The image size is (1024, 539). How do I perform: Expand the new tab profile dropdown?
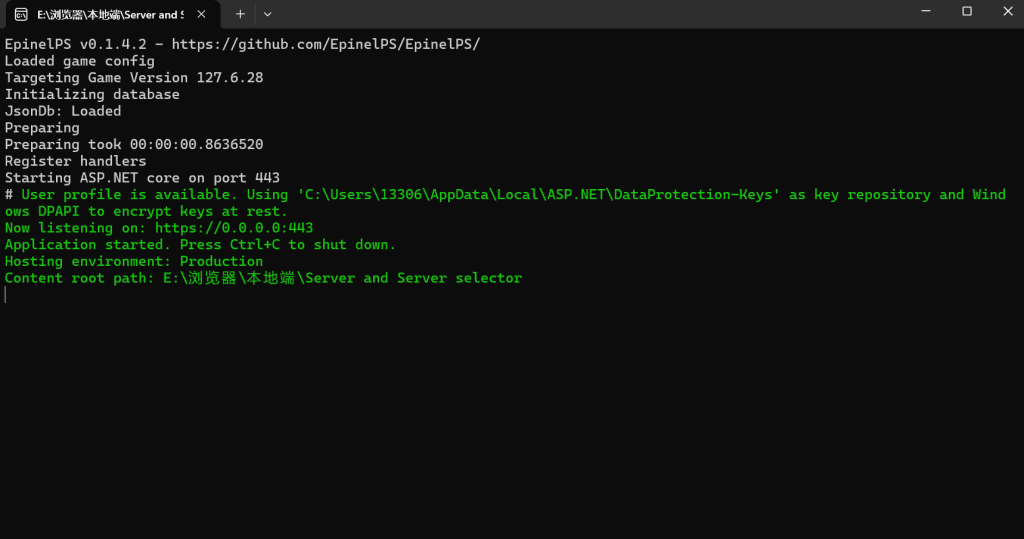267,14
